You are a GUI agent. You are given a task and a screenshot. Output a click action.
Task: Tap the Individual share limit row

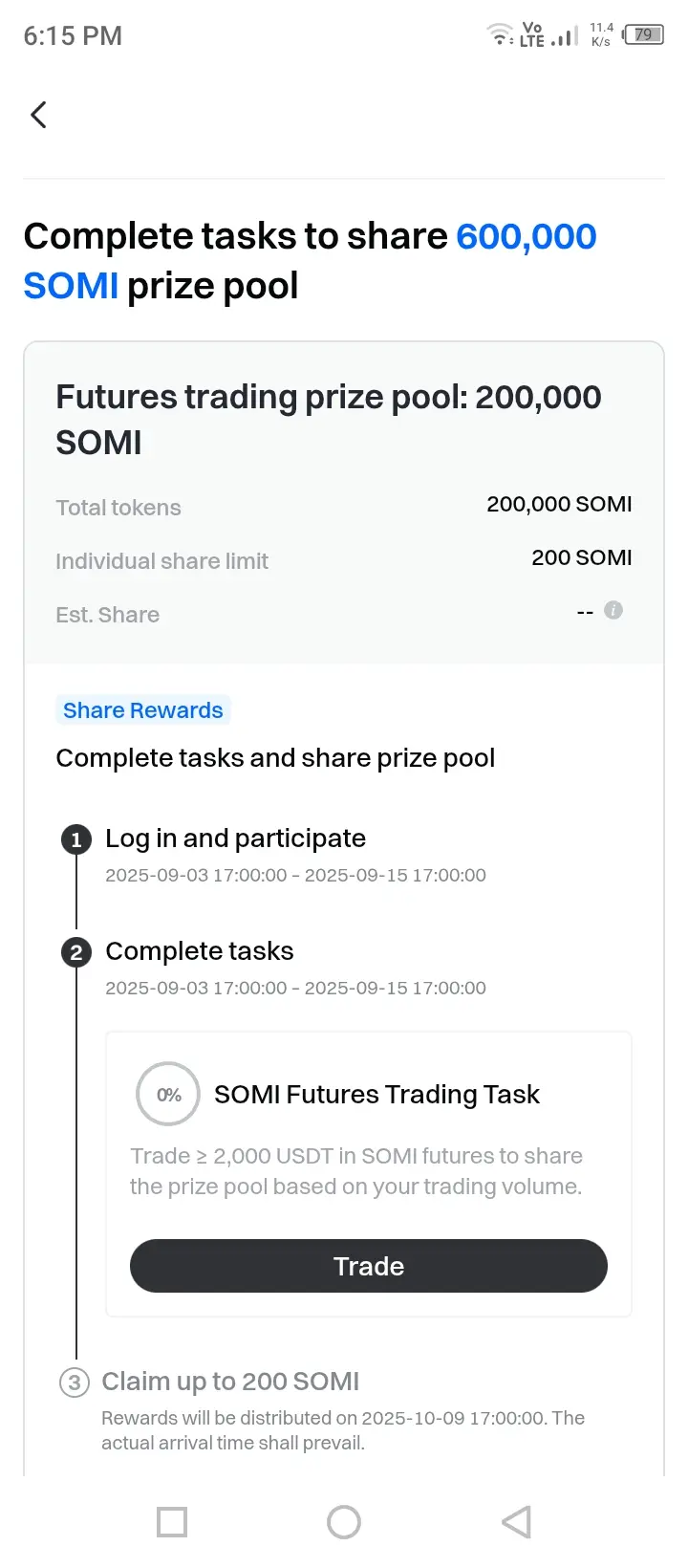tap(344, 559)
